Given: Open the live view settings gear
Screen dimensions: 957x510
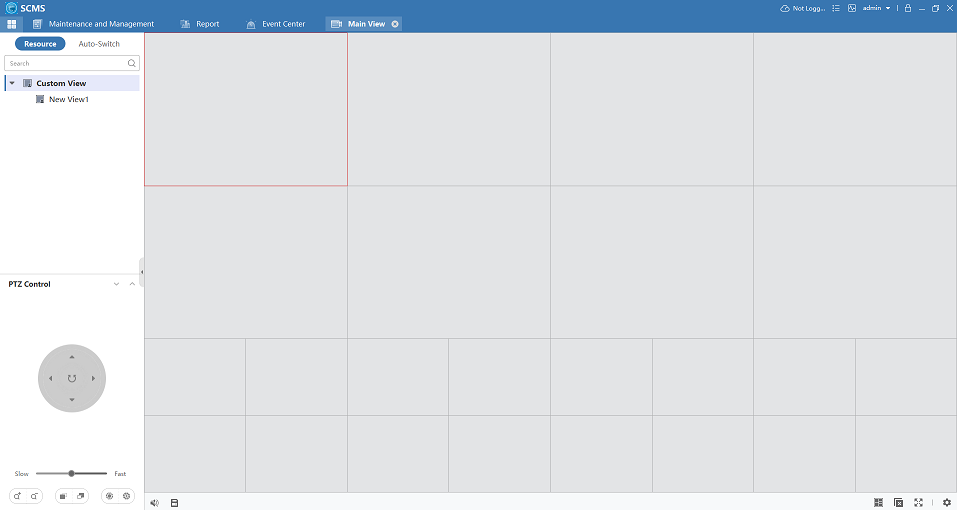Looking at the screenshot, I should coord(946,502).
